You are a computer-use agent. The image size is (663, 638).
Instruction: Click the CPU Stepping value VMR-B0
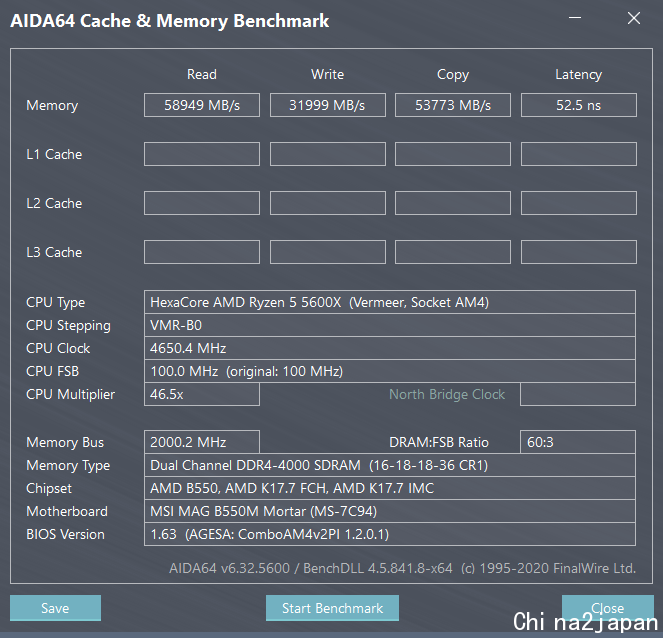390,325
